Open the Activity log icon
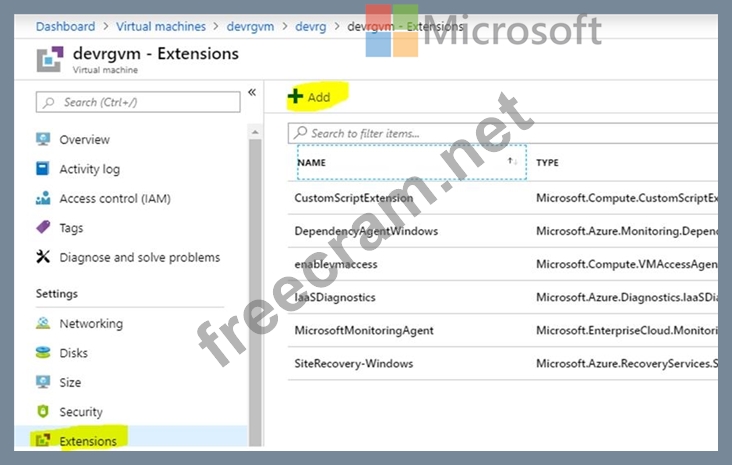 coord(43,169)
